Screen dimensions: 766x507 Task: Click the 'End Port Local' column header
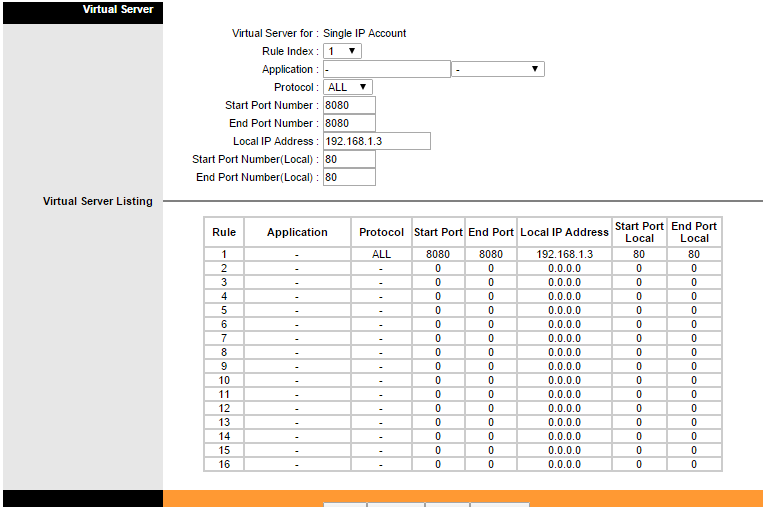click(x=694, y=232)
